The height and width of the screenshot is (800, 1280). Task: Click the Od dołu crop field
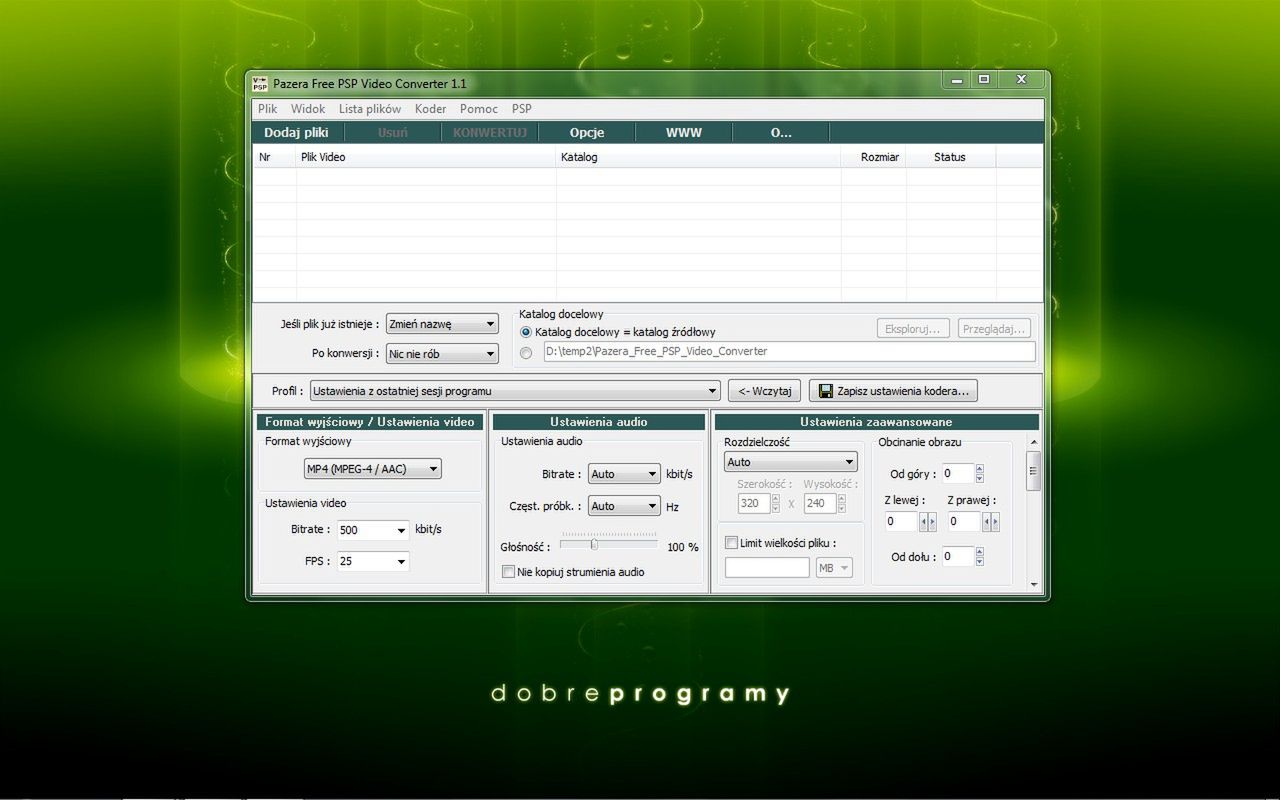tap(957, 557)
